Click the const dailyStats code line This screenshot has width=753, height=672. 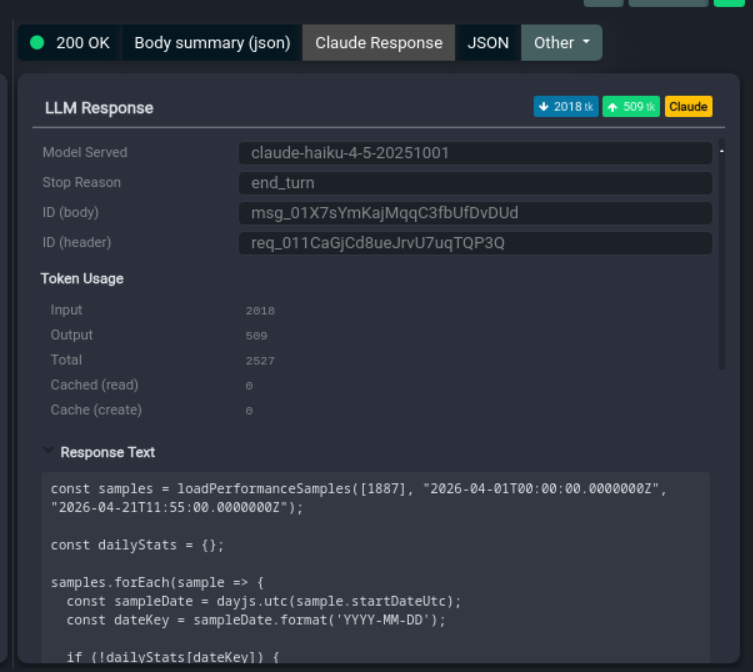pos(137,545)
